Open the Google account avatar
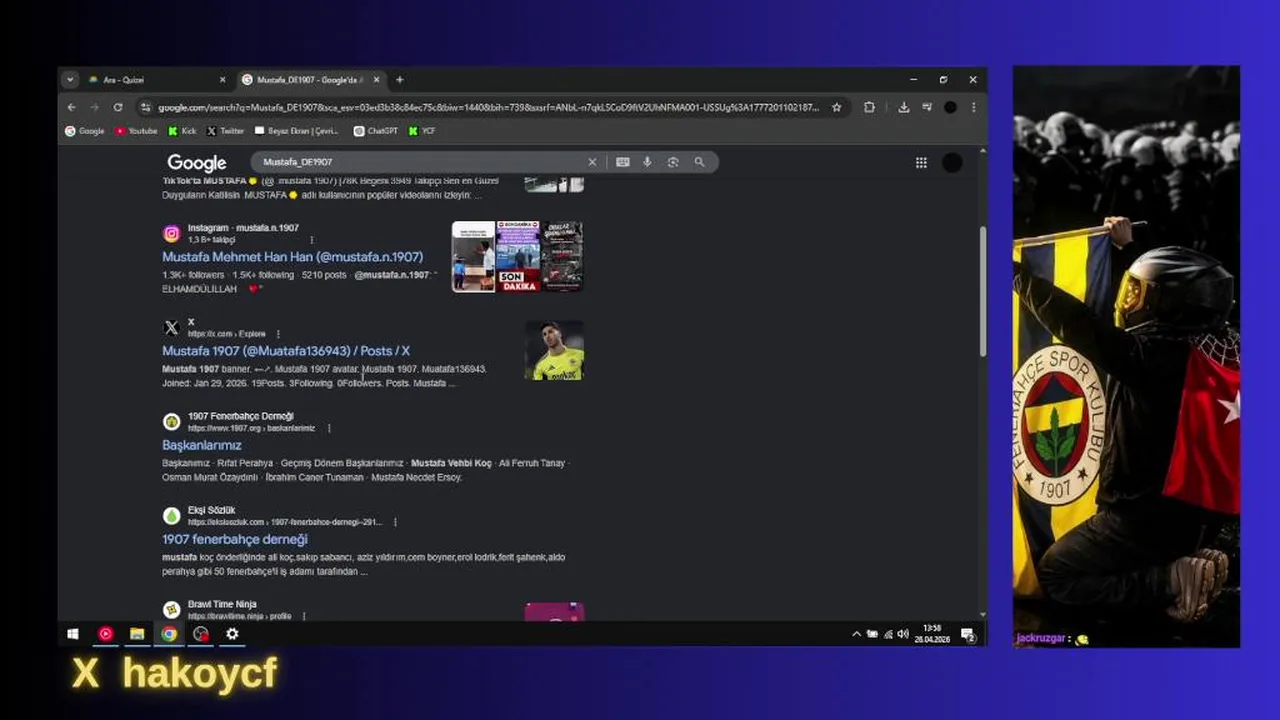1280x720 pixels. pos(952,163)
